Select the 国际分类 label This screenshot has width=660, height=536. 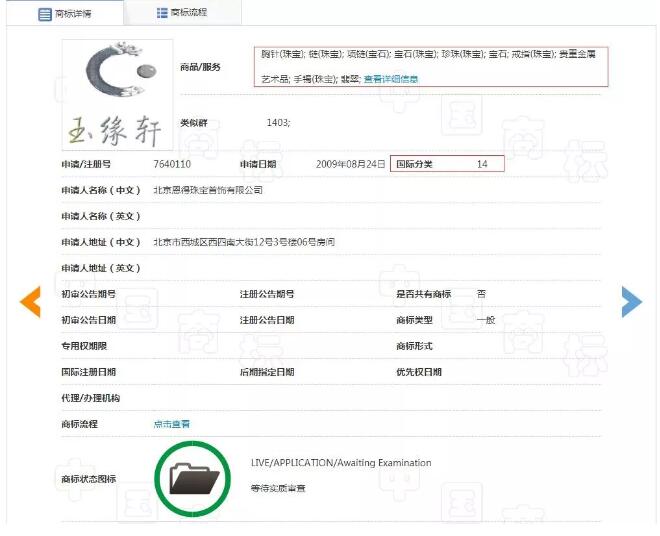[414, 164]
